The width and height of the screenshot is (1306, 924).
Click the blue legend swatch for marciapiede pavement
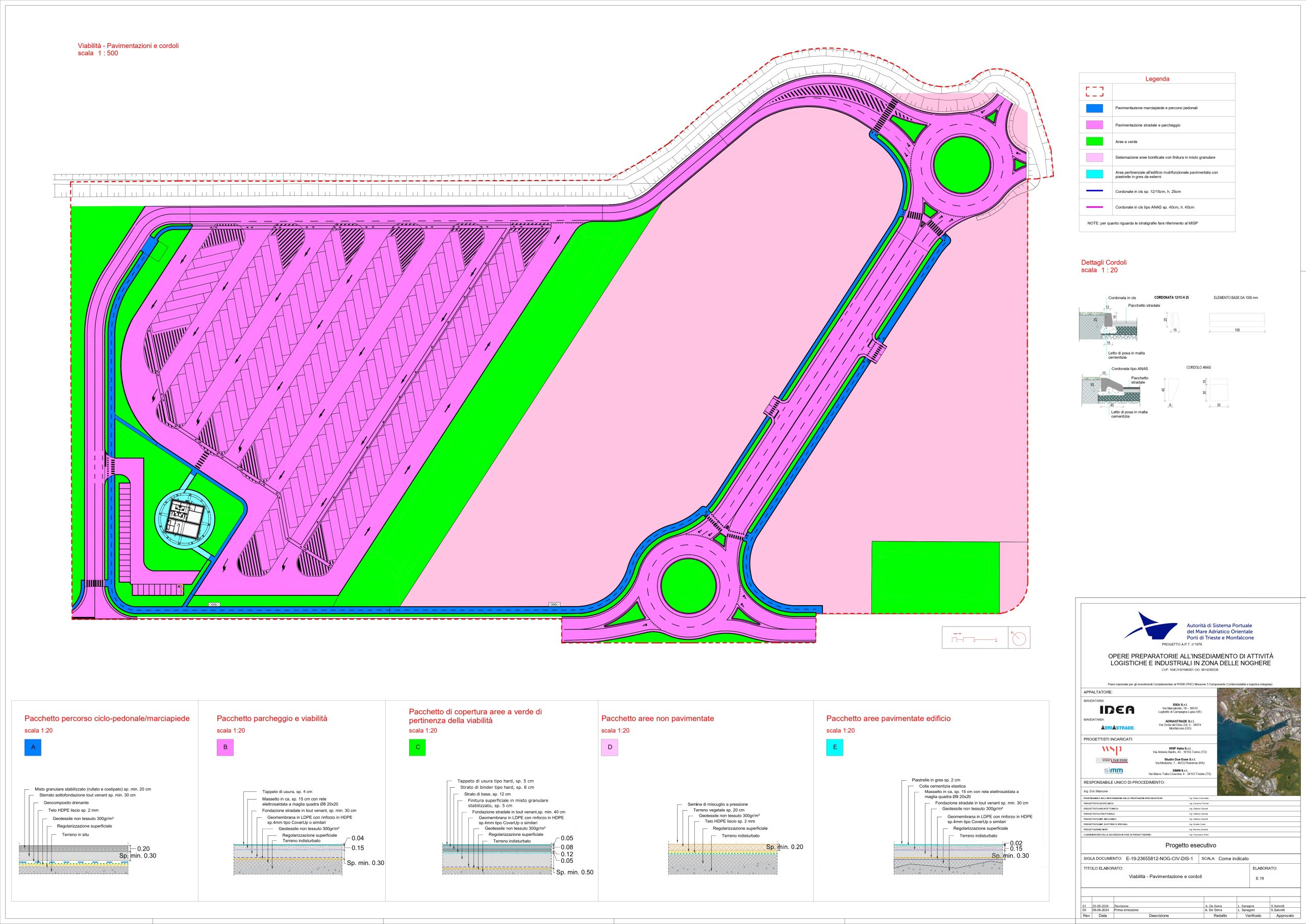coord(1094,108)
